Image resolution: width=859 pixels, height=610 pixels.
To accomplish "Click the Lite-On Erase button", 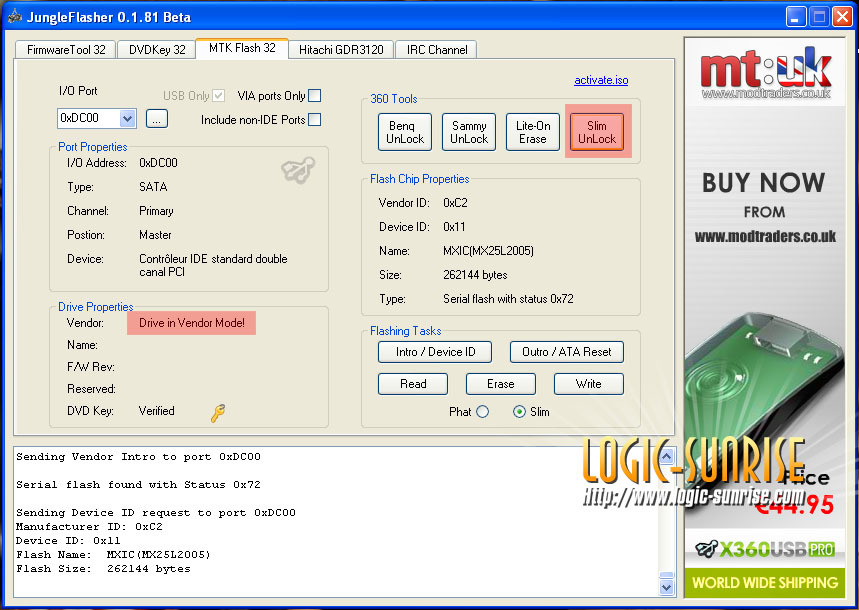I will point(533,132).
